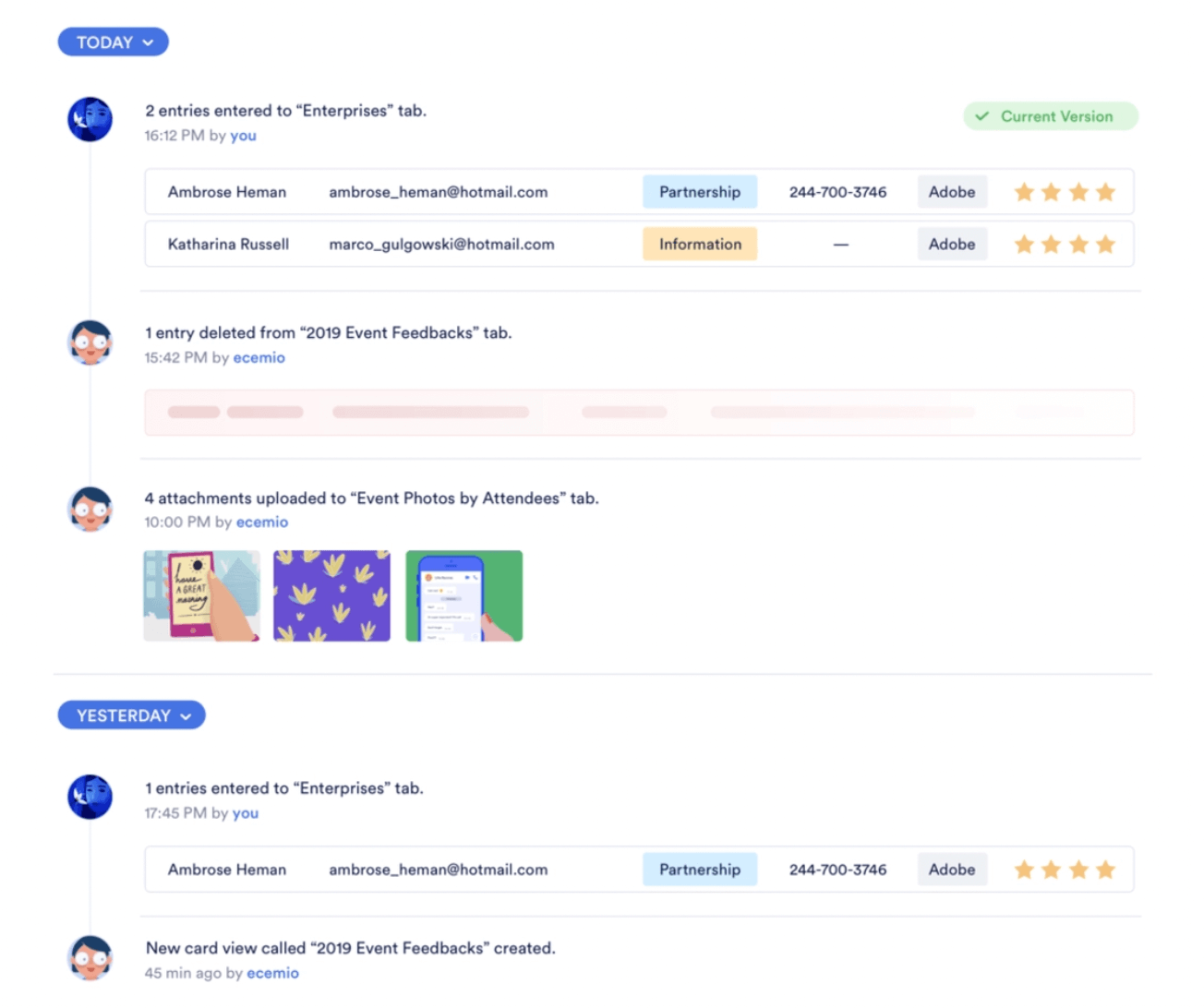Screen dimensions: 1204x1008
Task: Open the purple leaf pattern thumbnail
Action: click(331, 595)
